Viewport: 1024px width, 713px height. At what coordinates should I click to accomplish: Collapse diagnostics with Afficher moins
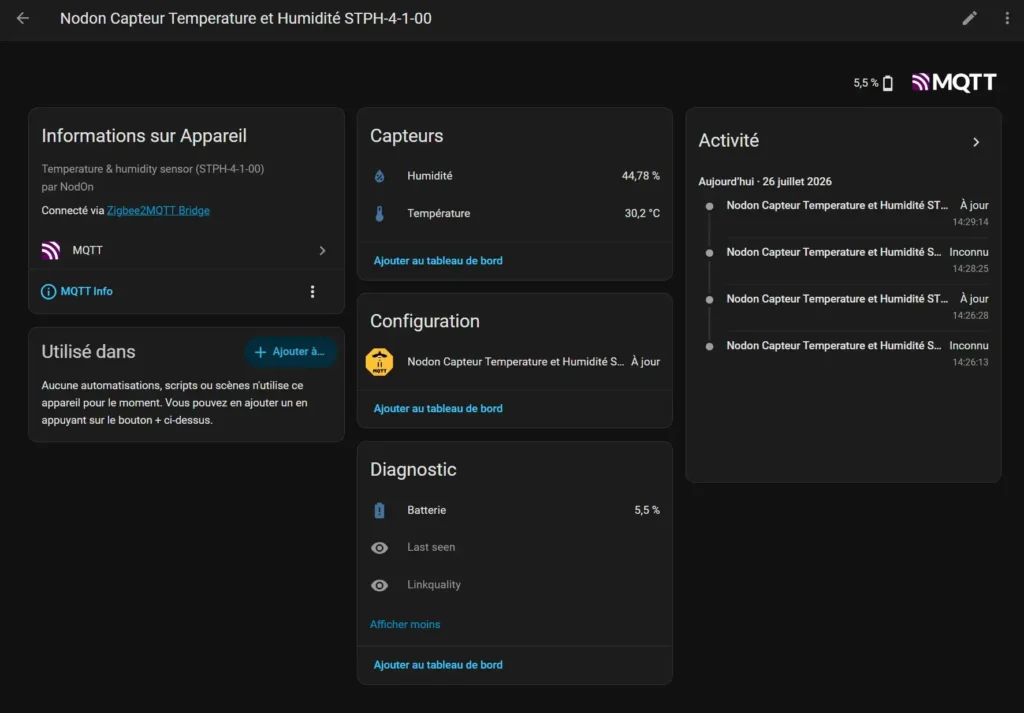coord(405,624)
